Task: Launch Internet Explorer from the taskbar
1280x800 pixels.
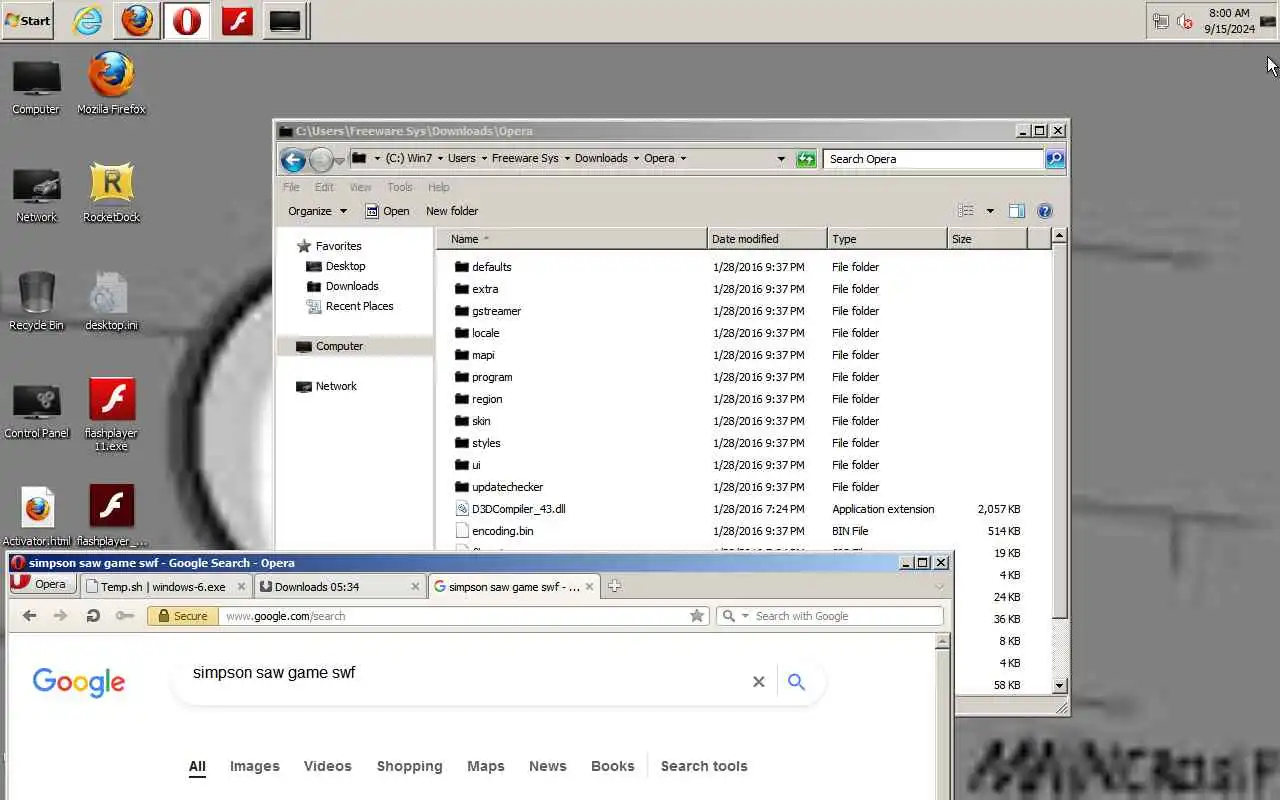Action: 88,20
